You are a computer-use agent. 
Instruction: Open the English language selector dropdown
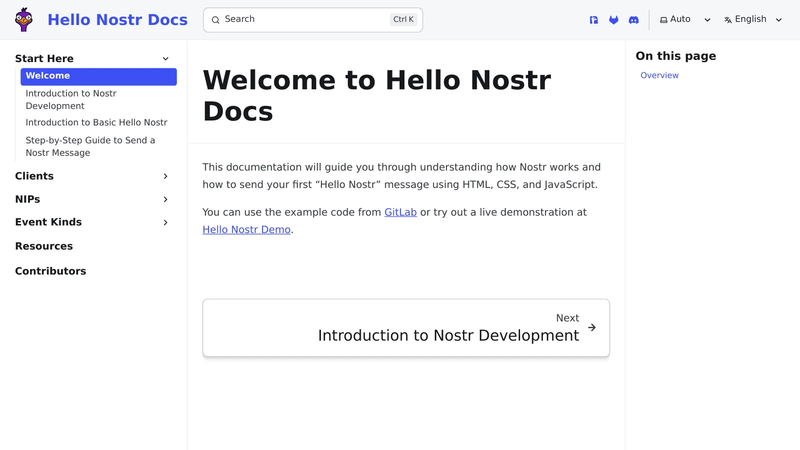click(x=753, y=19)
